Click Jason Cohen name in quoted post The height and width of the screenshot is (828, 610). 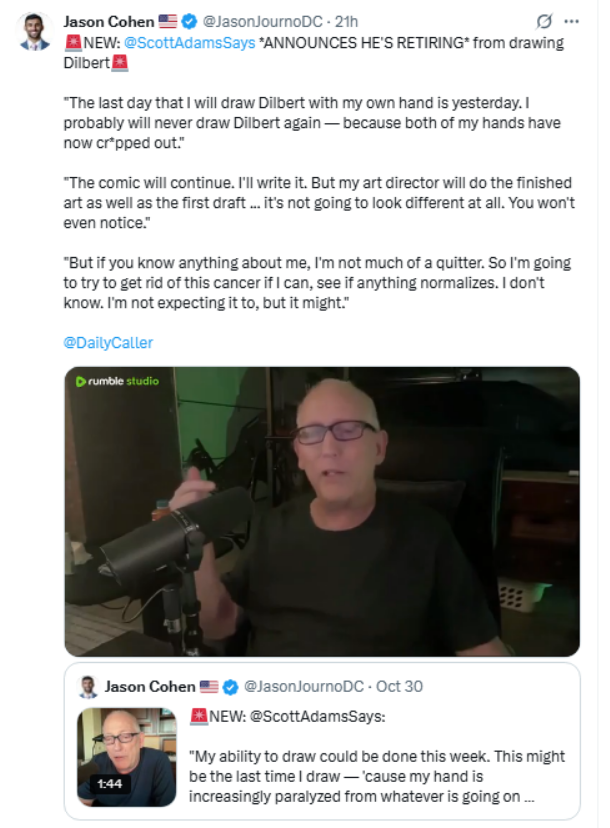150,687
